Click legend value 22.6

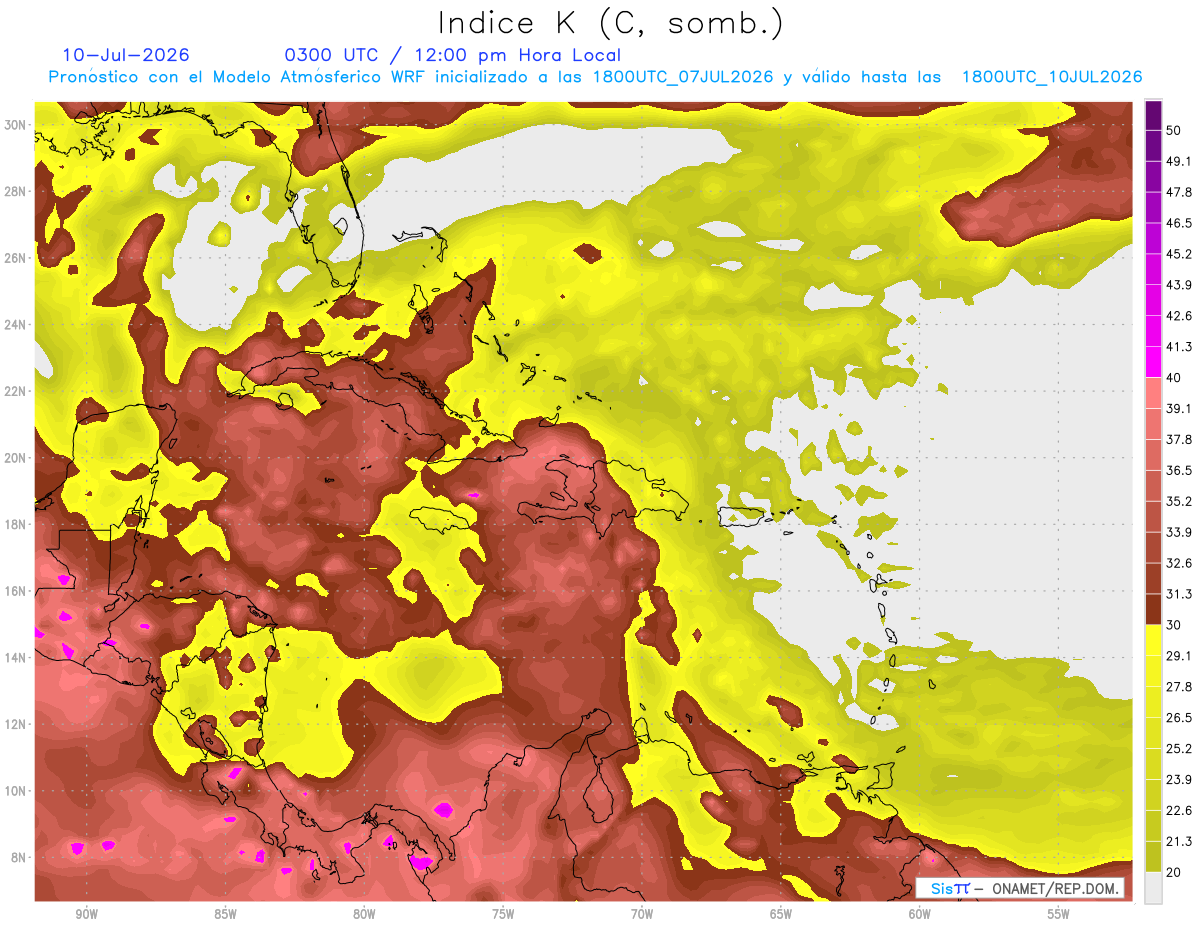[1179, 810]
